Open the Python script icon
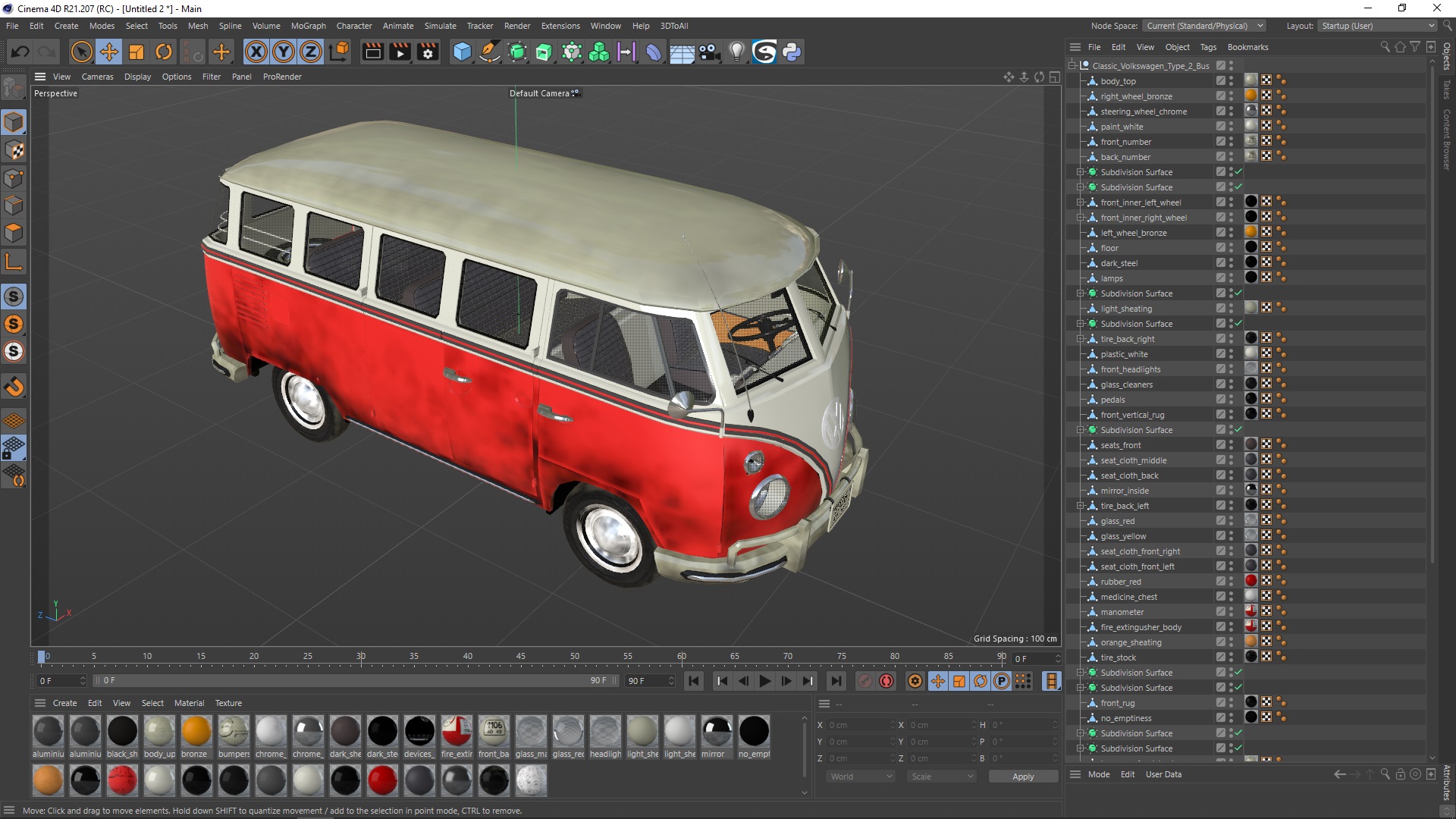Viewport: 1456px width, 819px height. coord(792,52)
